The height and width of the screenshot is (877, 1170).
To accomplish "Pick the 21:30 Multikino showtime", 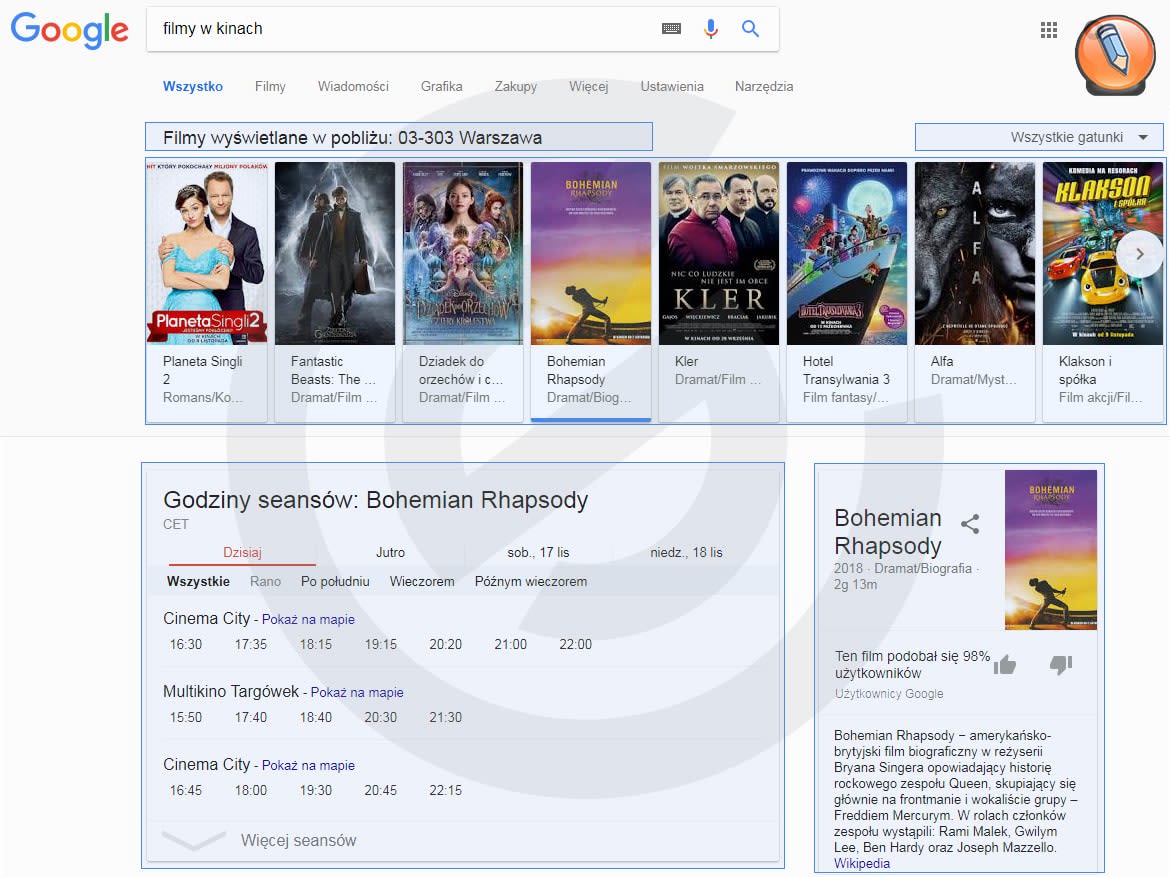I will tap(445, 717).
